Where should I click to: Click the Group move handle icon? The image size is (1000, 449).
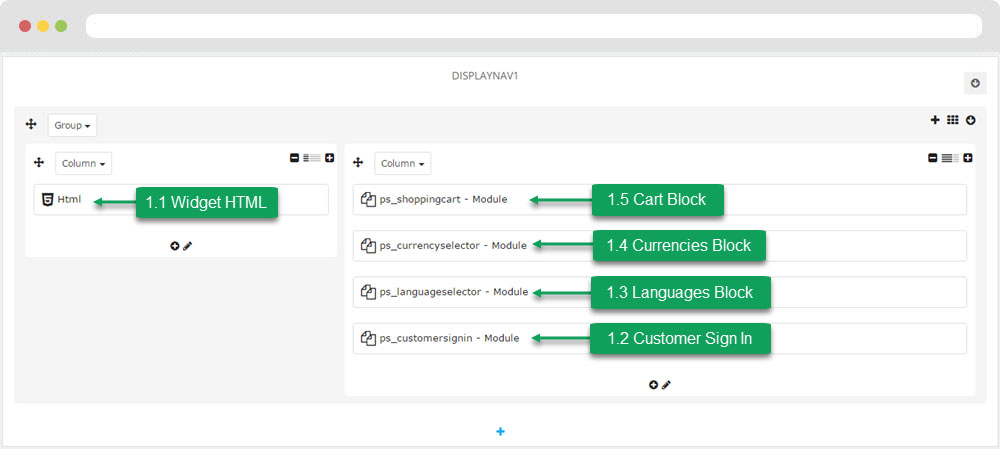coord(31,125)
